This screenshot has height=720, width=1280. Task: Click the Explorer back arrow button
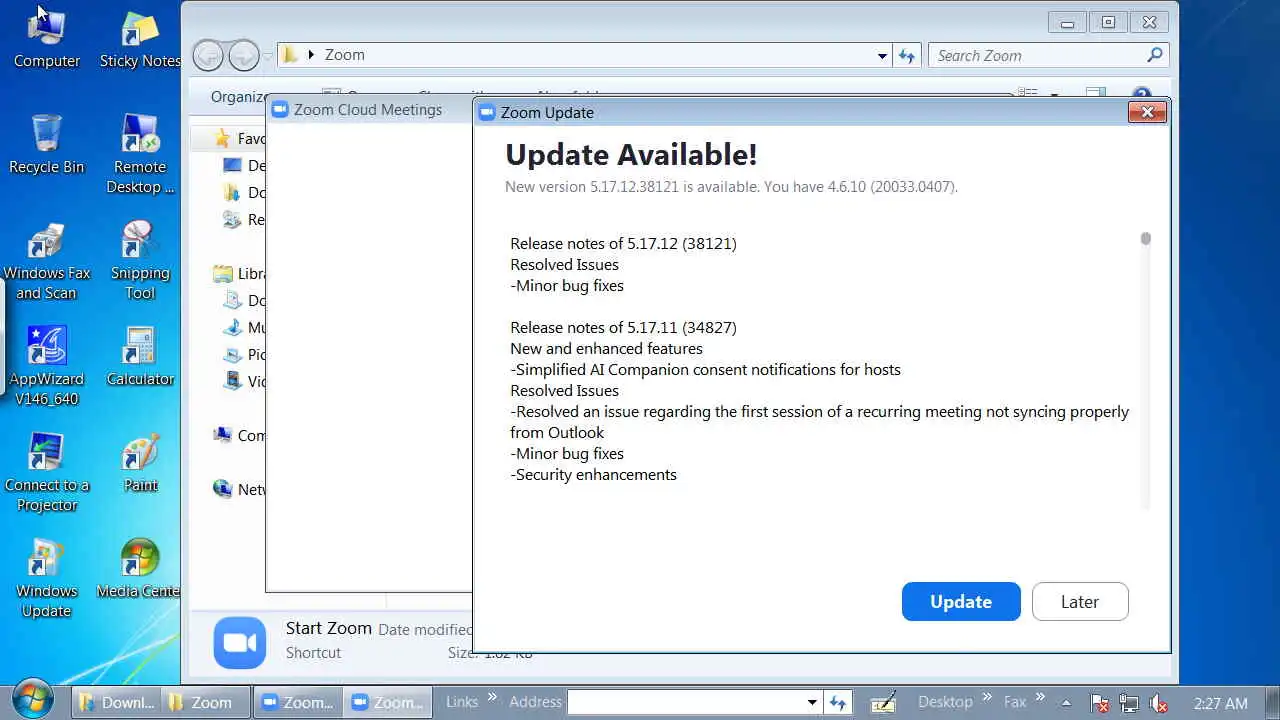(x=208, y=55)
